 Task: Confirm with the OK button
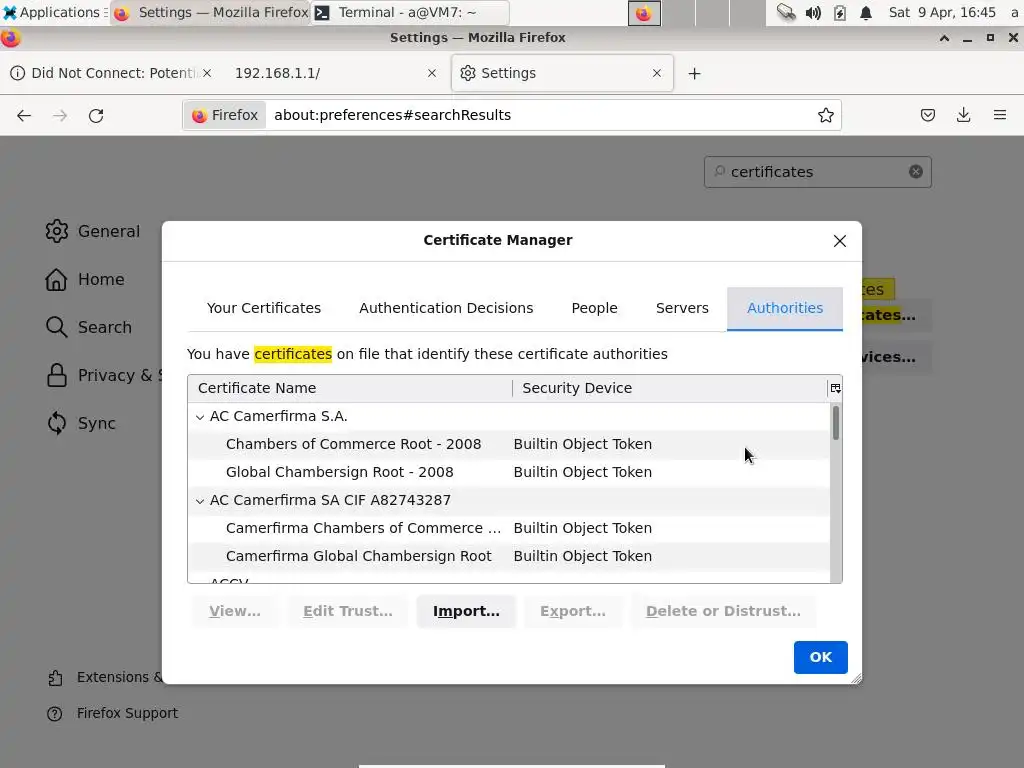820,658
